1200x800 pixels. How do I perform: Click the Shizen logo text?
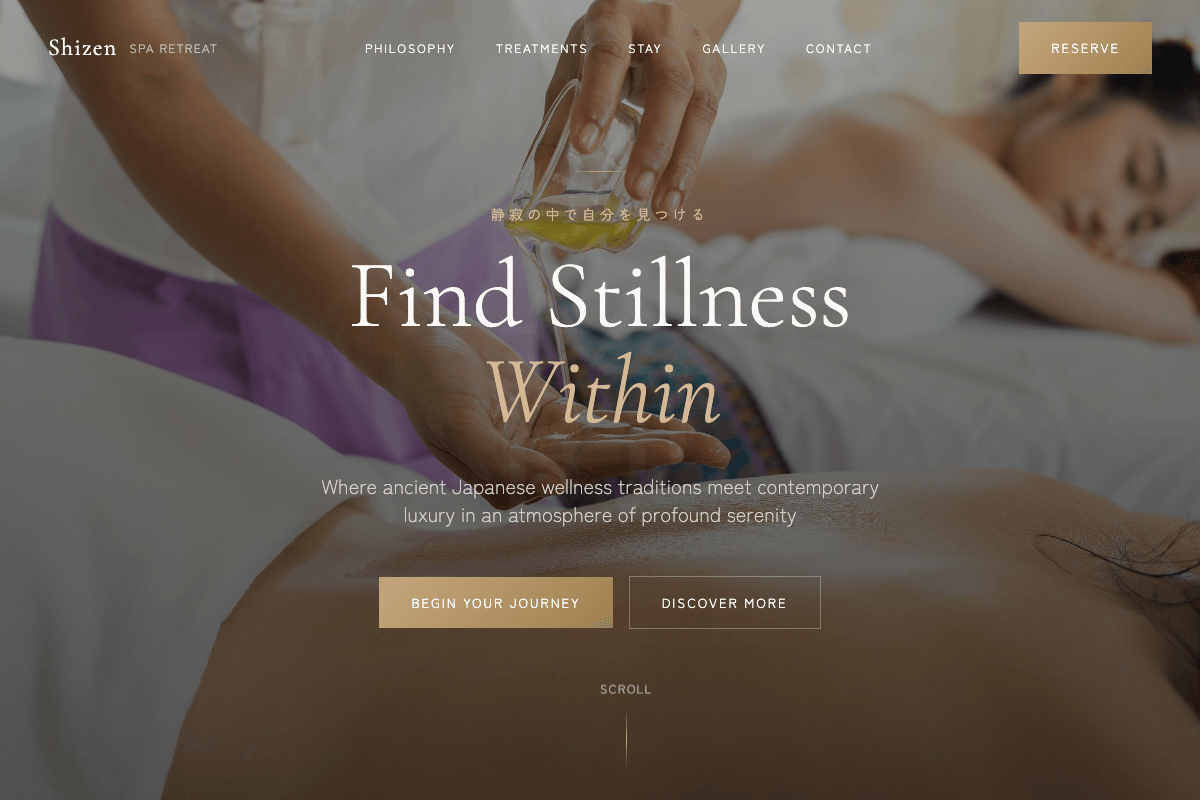82,48
